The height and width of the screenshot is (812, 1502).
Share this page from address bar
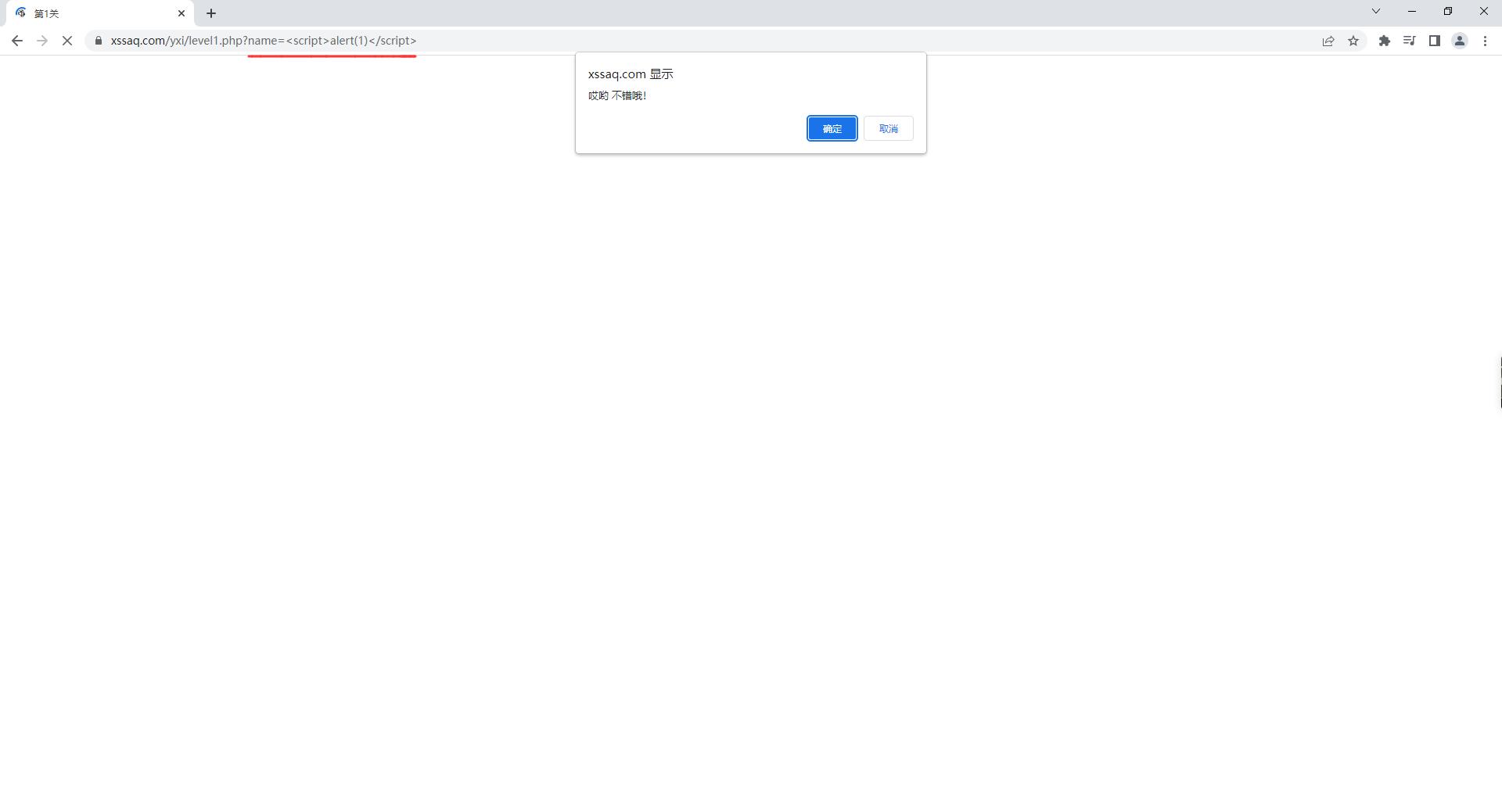(1328, 41)
